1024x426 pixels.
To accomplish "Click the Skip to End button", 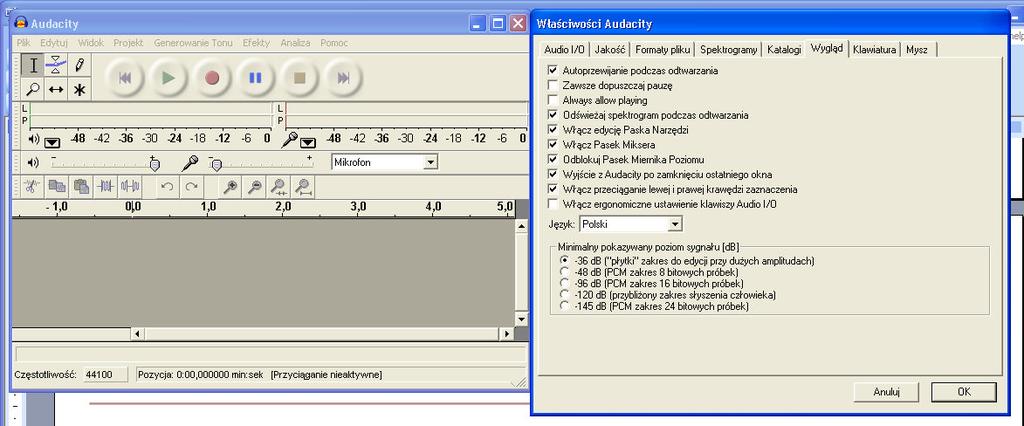I will point(343,78).
